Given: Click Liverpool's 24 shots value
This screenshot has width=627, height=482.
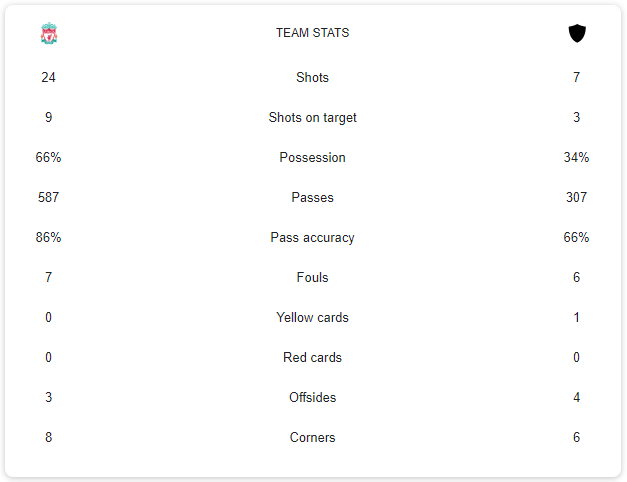Looking at the screenshot, I should (x=49, y=78).
